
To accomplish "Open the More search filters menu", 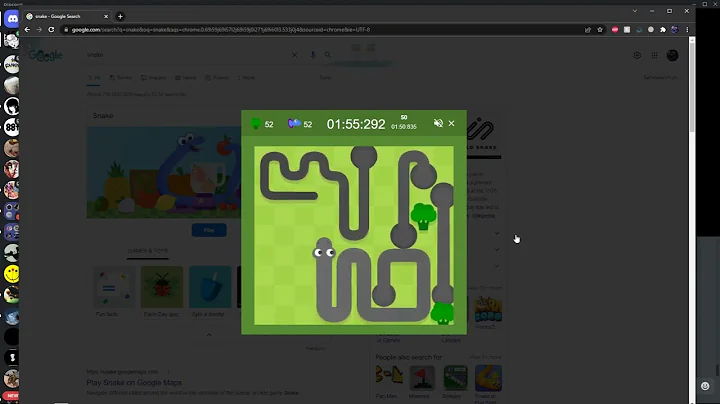I will 246,78.
